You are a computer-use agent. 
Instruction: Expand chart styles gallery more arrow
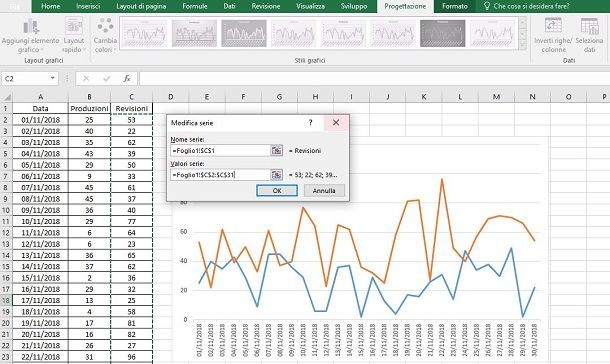tap(523, 46)
